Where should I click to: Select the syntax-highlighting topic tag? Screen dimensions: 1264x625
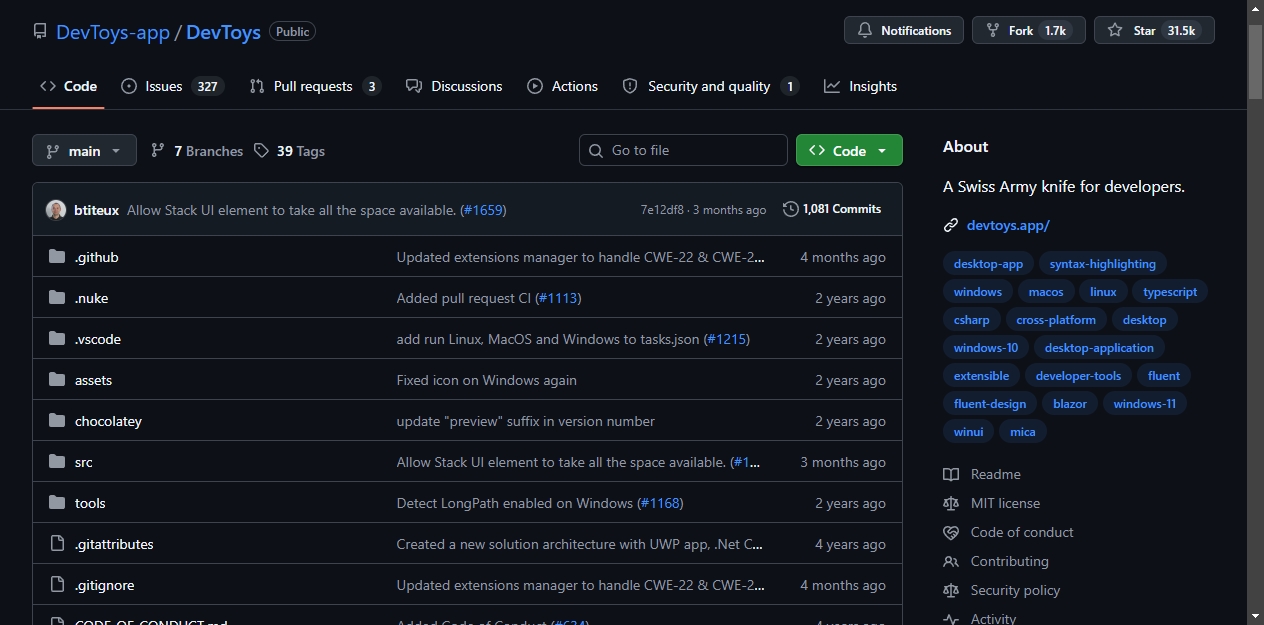(1103, 264)
